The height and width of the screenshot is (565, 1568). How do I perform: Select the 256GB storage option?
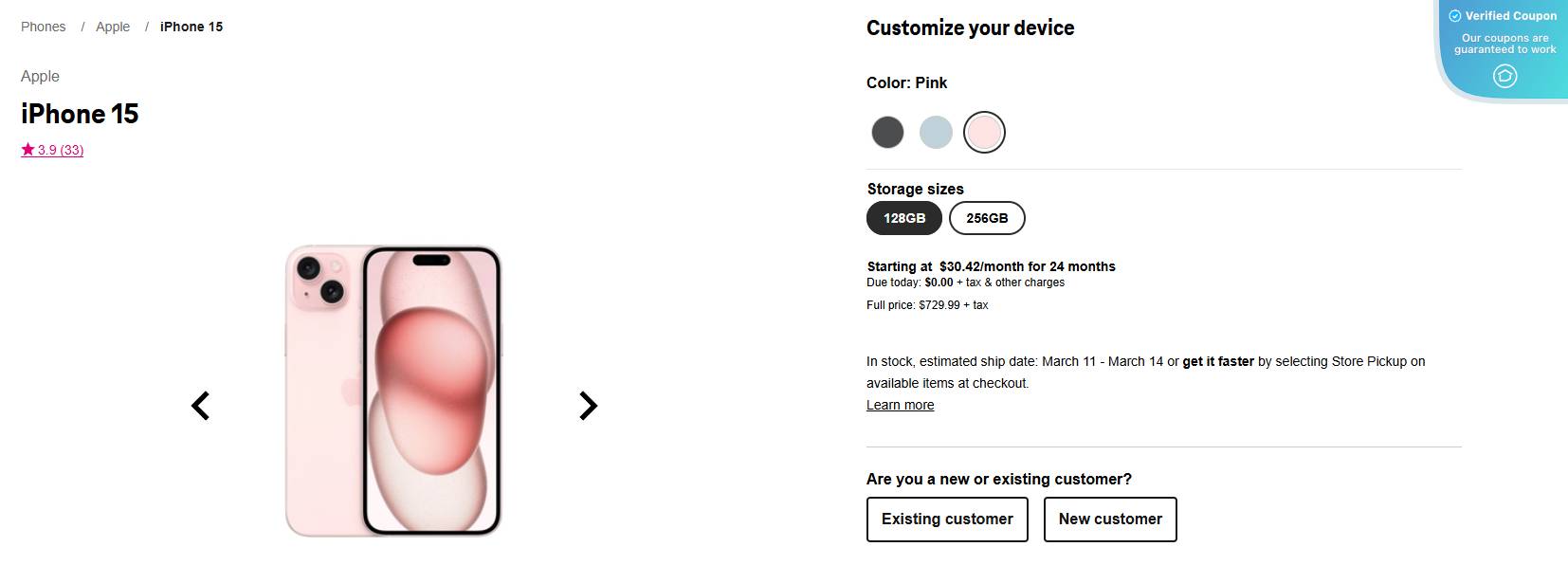986,218
